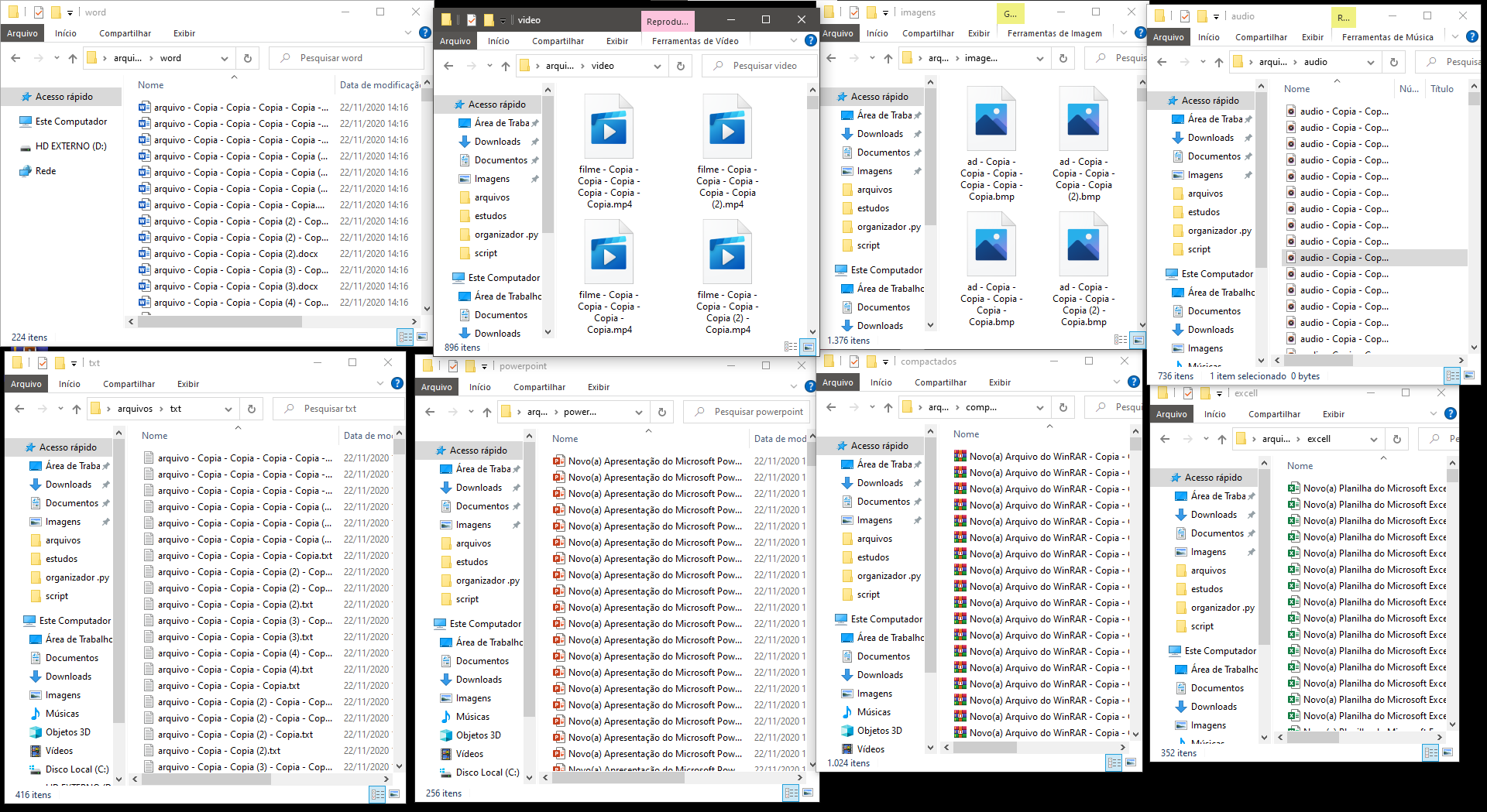
Task: Unpin Downloads from Quick Access in video sidebar
Action: click(534, 142)
